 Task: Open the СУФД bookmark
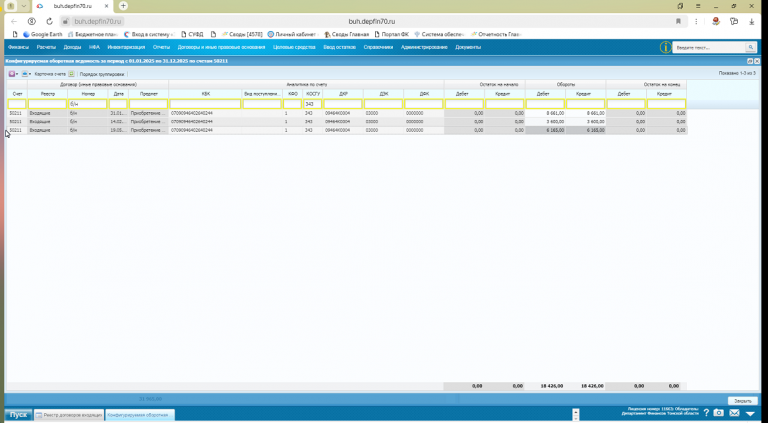click(192, 34)
